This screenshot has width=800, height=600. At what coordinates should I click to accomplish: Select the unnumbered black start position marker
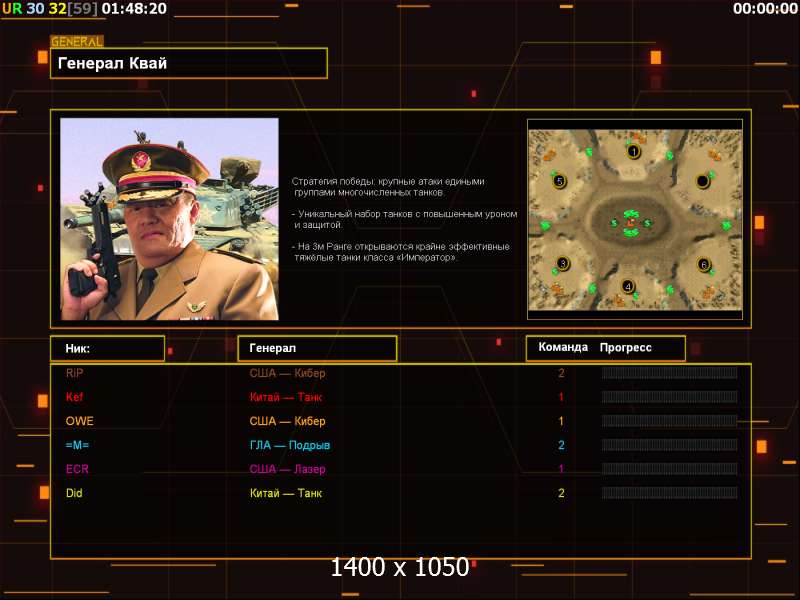coord(703,181)
